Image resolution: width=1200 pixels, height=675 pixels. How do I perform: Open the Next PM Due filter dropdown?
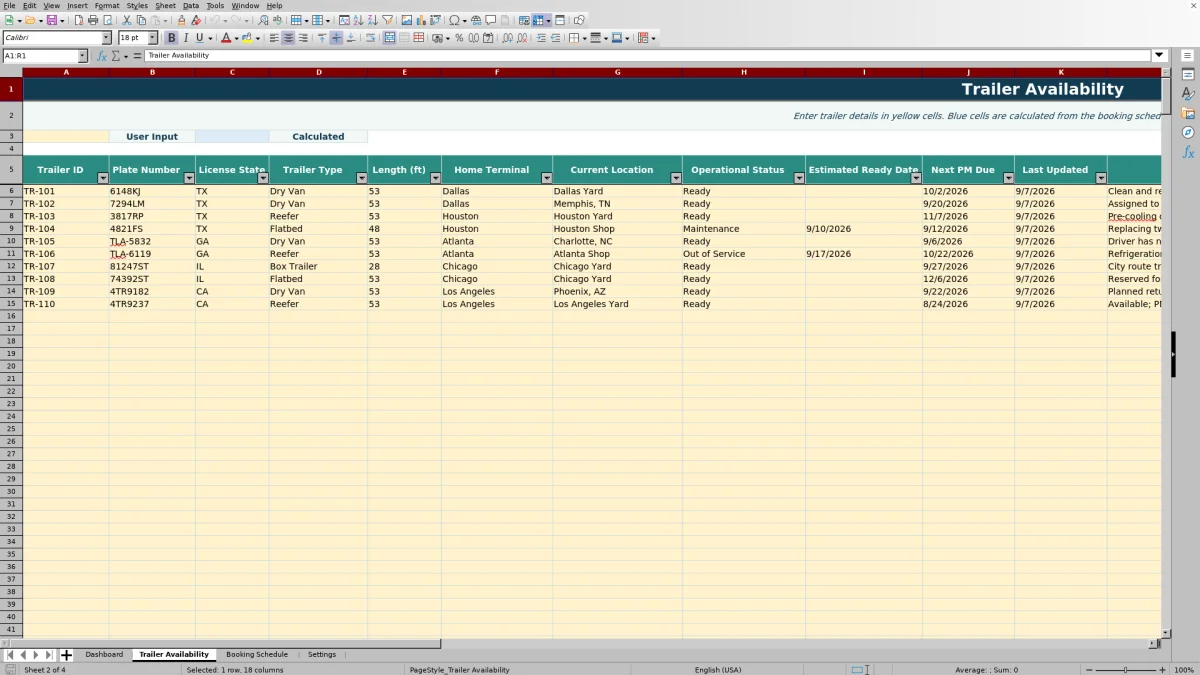click(x=1008, y=178)
